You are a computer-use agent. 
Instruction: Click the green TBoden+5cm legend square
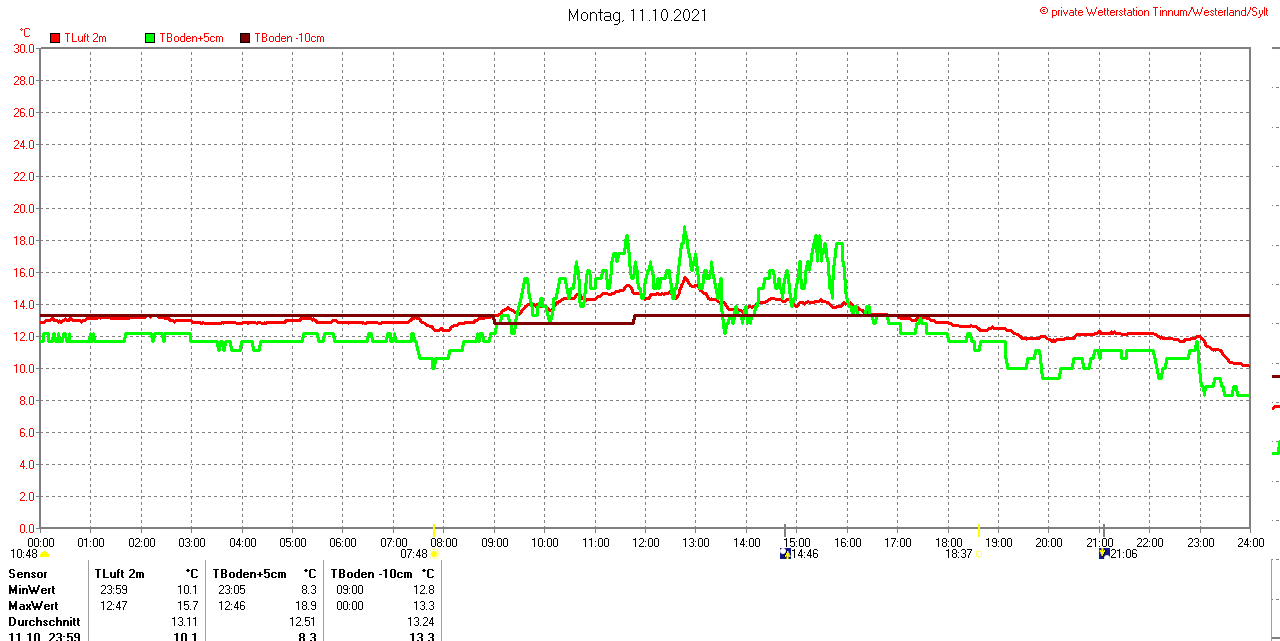(x=151, y=38)
